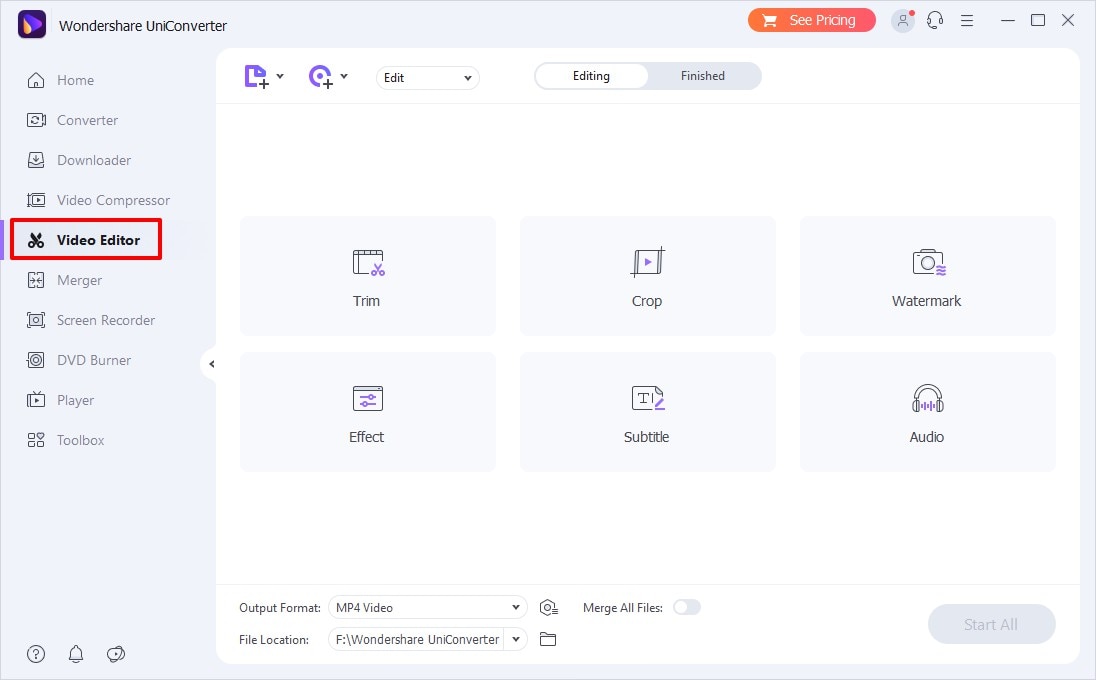
Task: Go to DVD Burner section
Action: 78,360
